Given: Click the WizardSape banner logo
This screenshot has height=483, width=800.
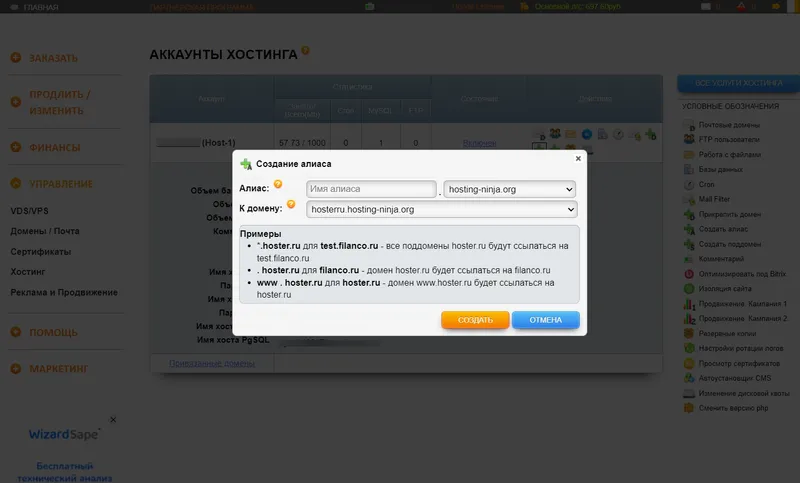Looking at the screenshot, I should (64, 434).
